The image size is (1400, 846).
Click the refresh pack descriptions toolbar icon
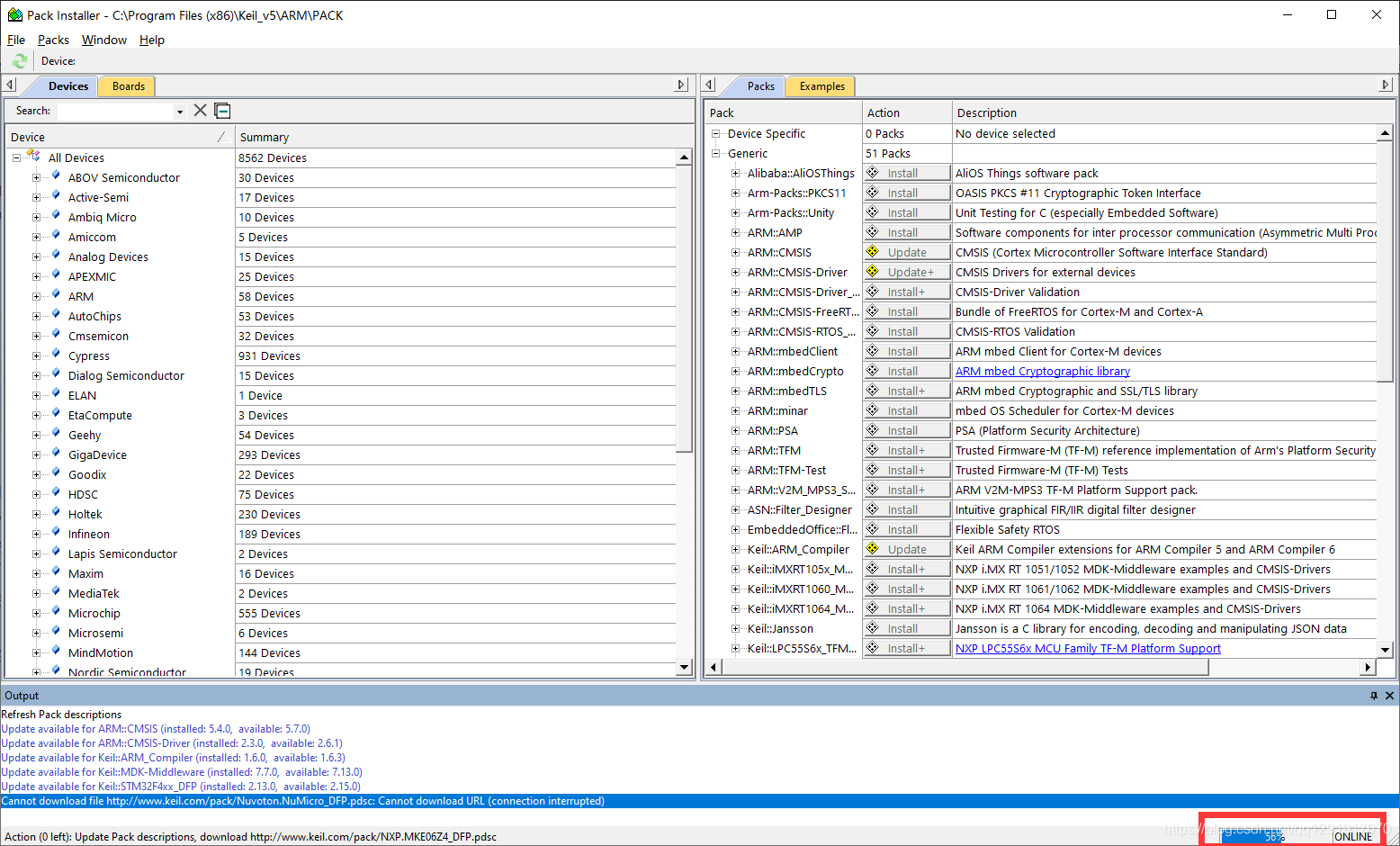[20, 61]
